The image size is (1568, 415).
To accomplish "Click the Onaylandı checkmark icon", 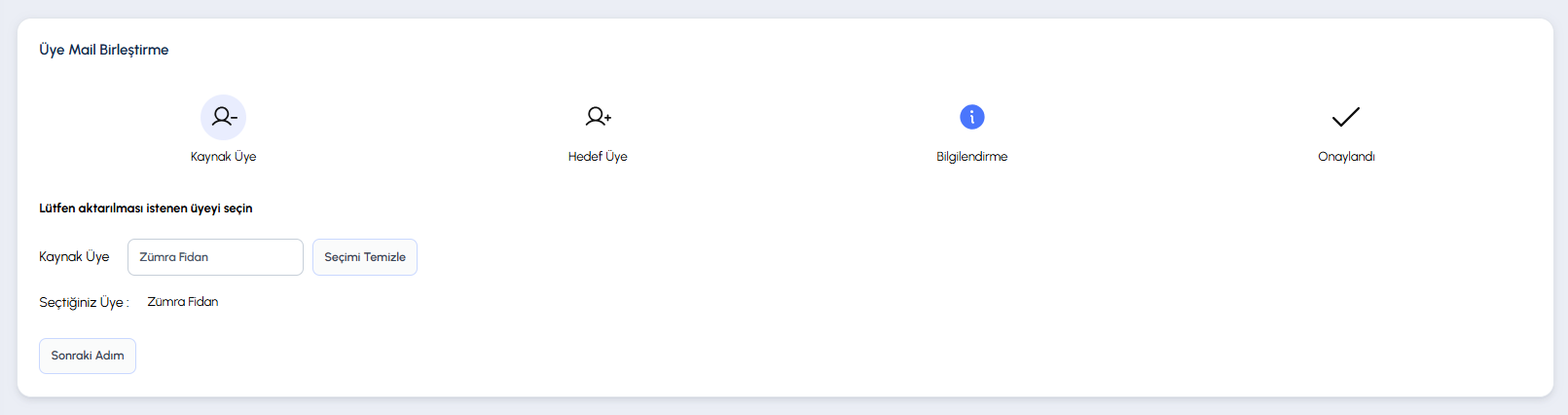I will tap(1346, 117).
